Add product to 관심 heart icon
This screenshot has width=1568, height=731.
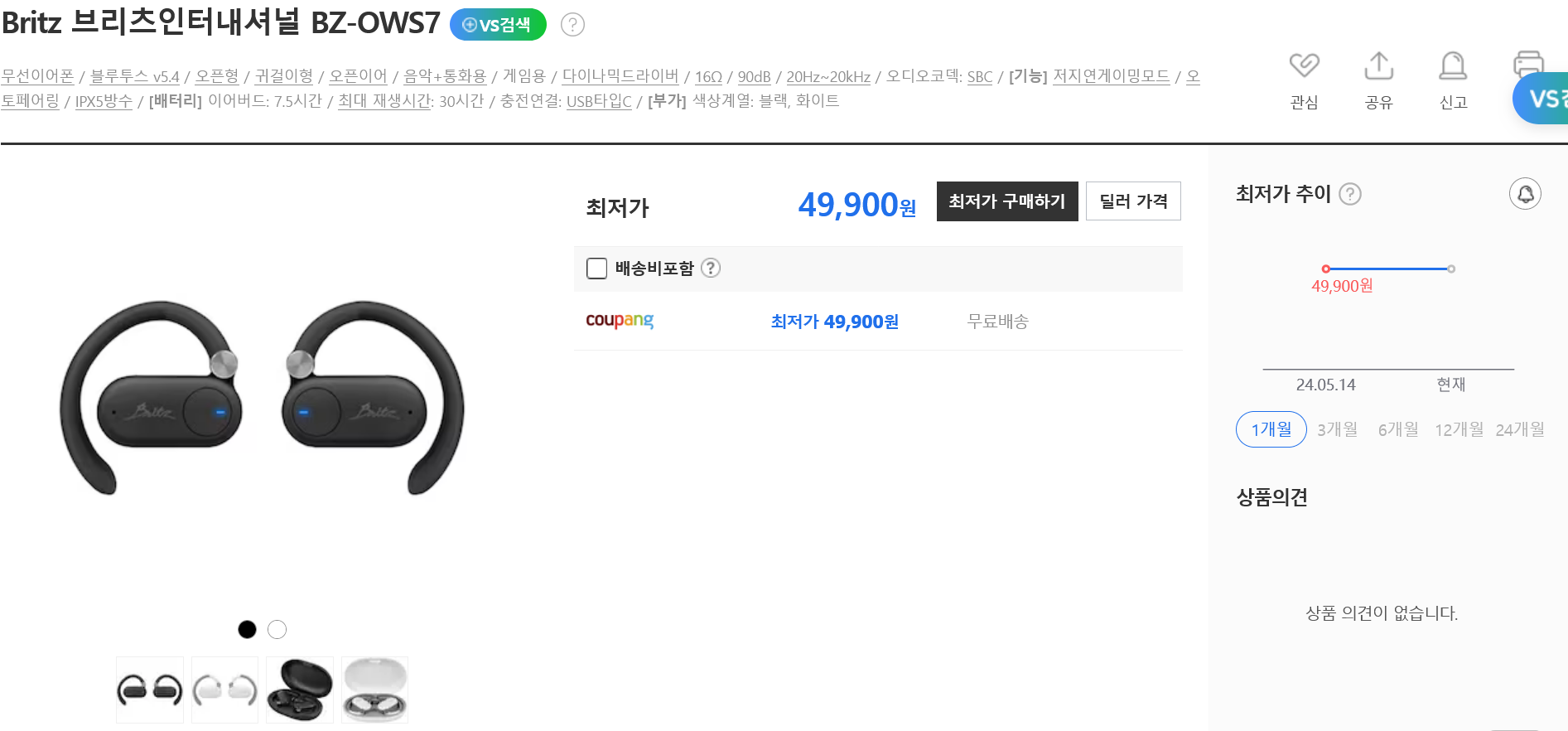point(1304,65)
